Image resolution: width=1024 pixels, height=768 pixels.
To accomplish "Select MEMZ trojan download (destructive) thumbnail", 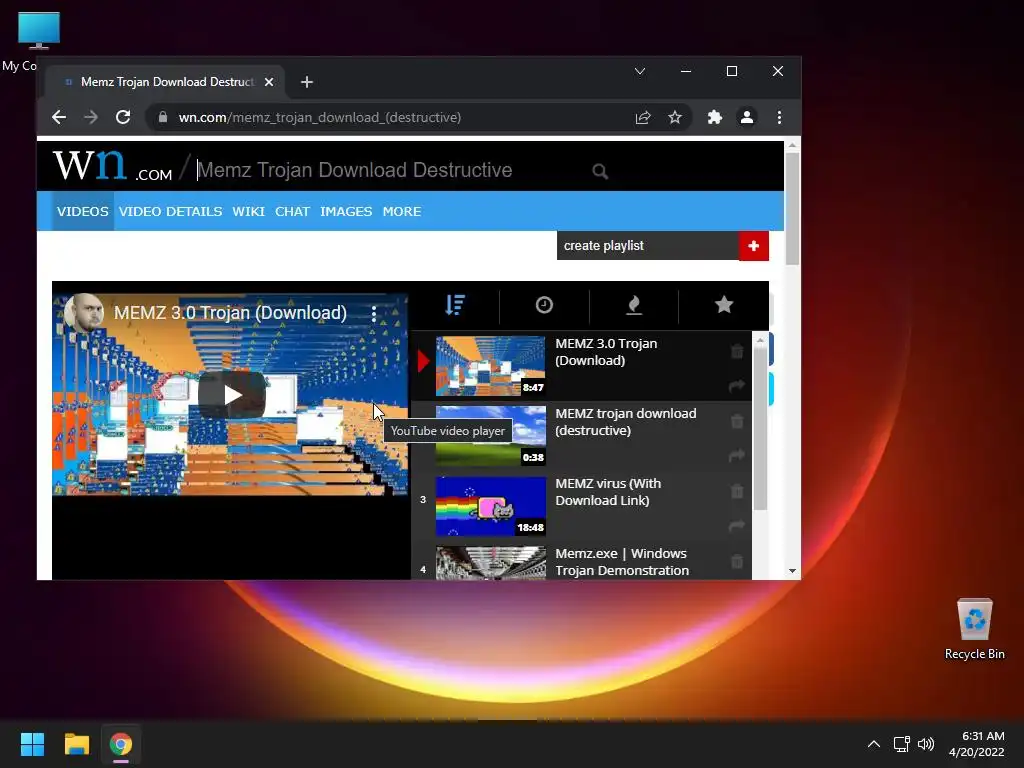I will click(490, 436).
